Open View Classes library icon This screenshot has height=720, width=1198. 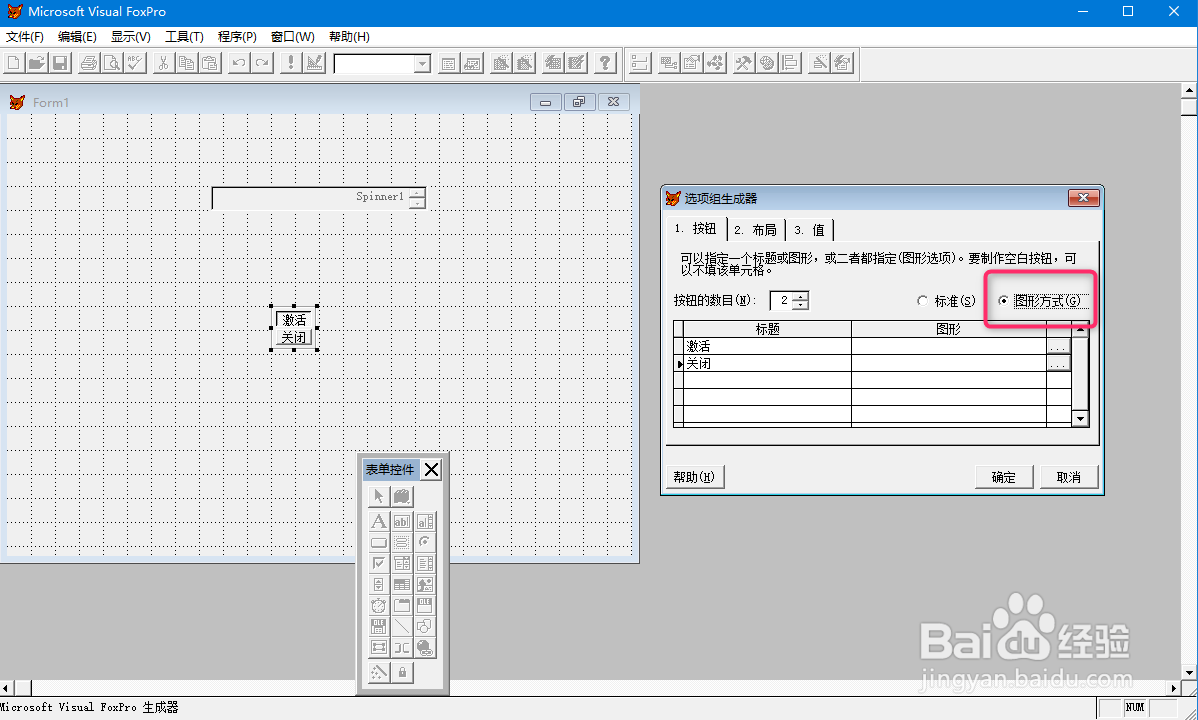point(402,496)
